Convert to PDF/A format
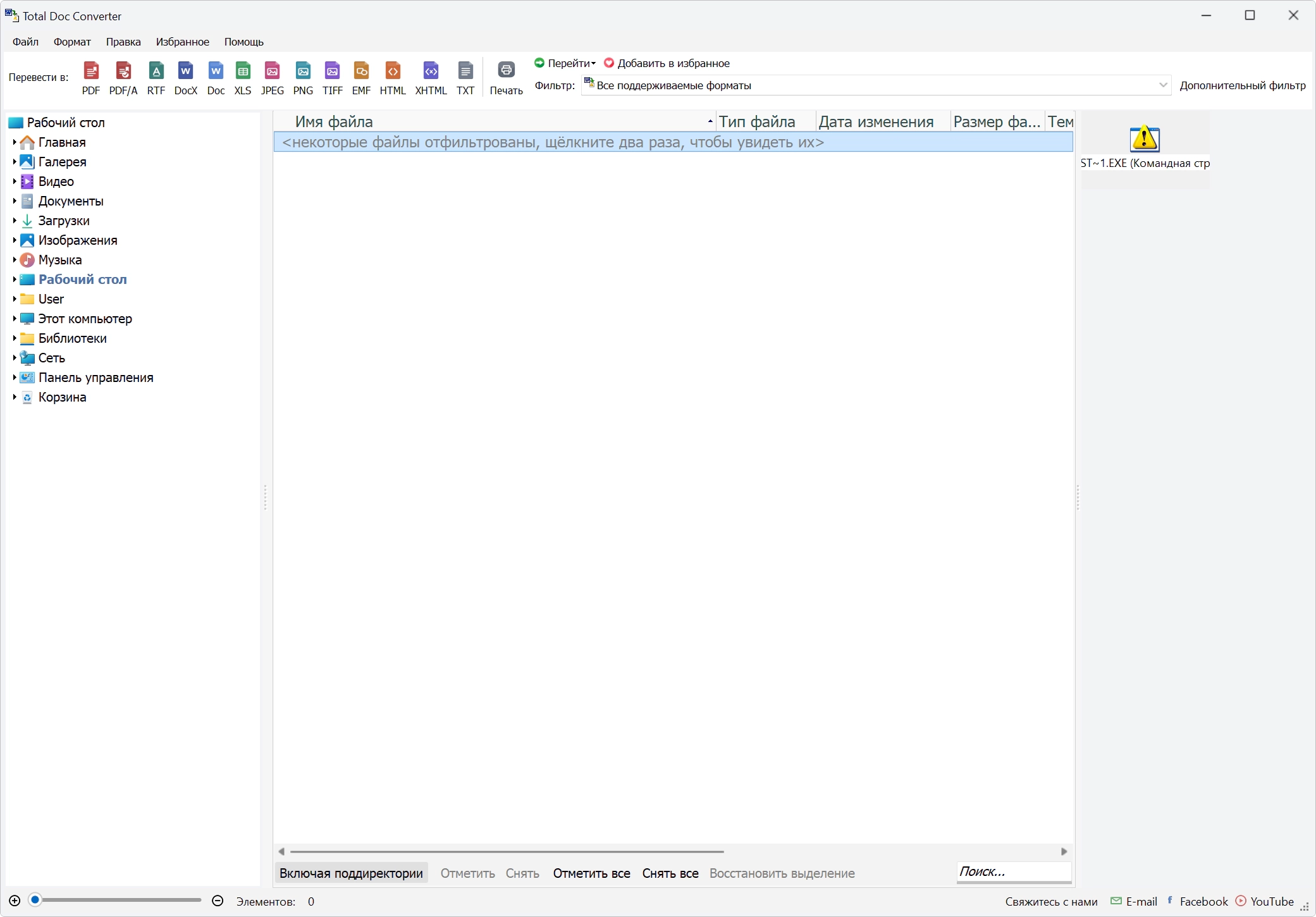 (123, 78)
